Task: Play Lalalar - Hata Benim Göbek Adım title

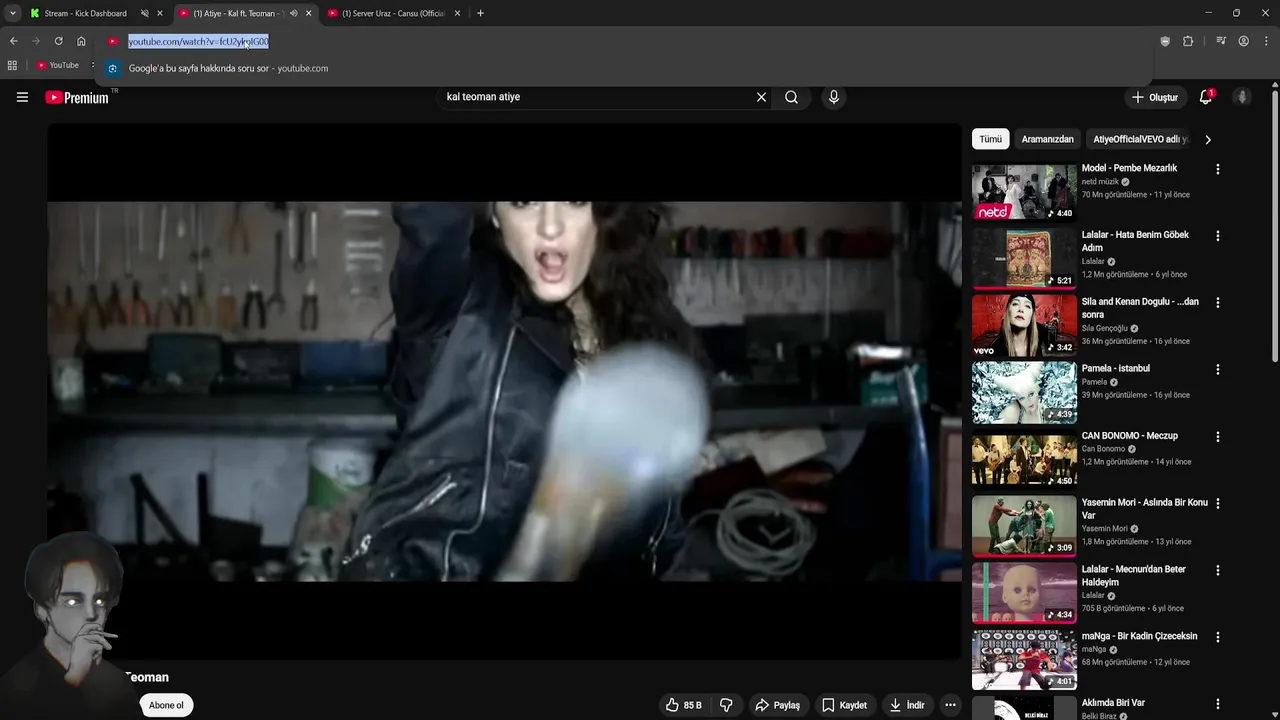Action: tap(1135, 241)
